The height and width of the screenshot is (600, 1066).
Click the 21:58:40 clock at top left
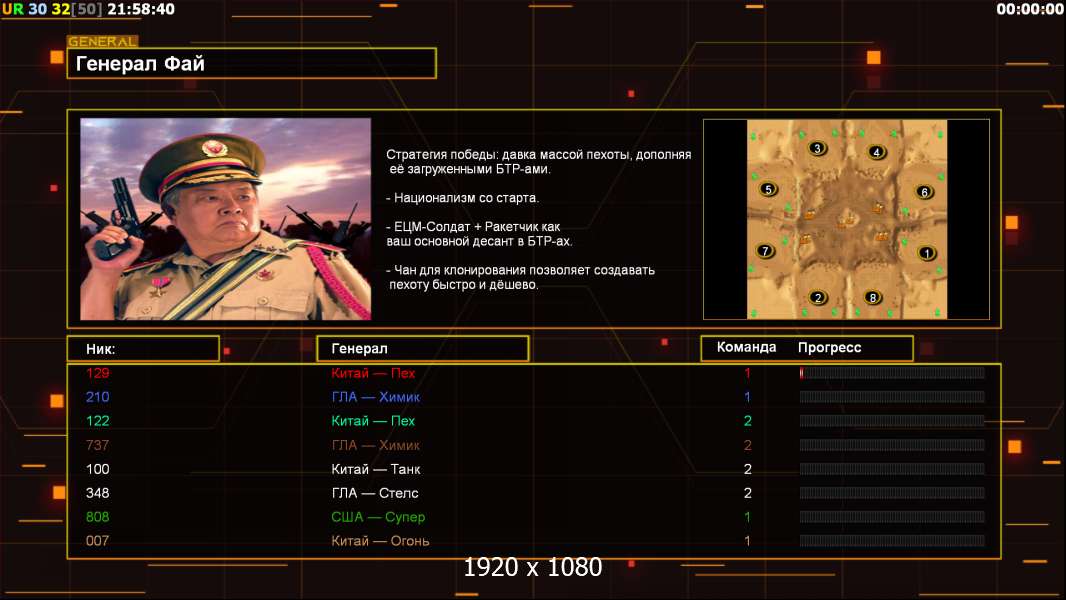click(x=141, y=9)
